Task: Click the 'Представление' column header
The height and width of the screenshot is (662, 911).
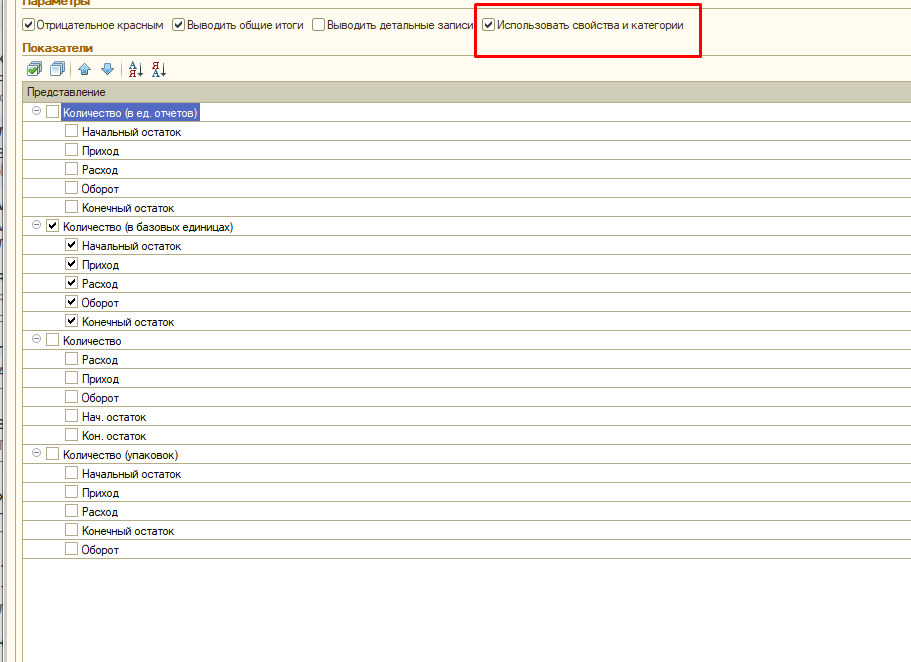Action: (x=67, y=92)
